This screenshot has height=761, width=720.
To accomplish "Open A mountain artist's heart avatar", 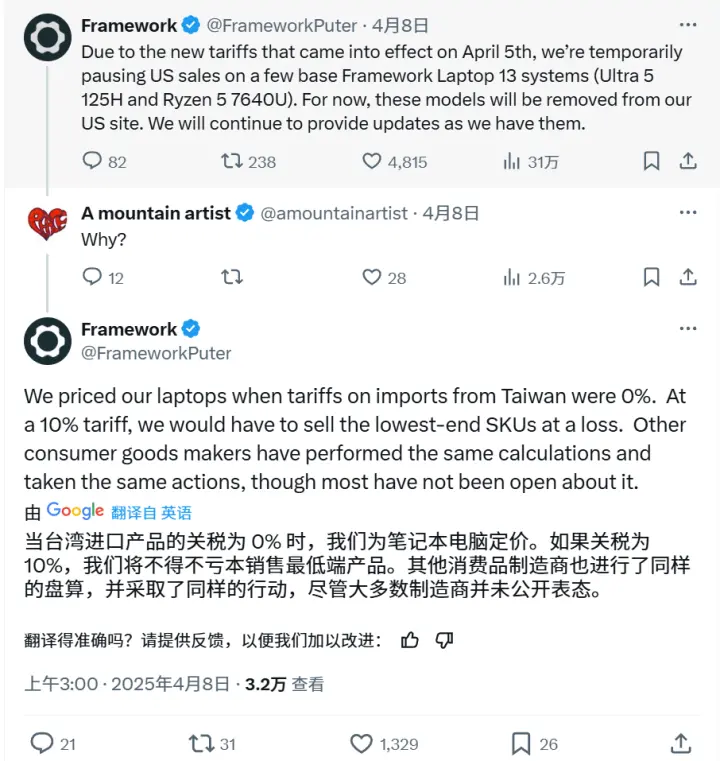I will [x=47, y=224].
